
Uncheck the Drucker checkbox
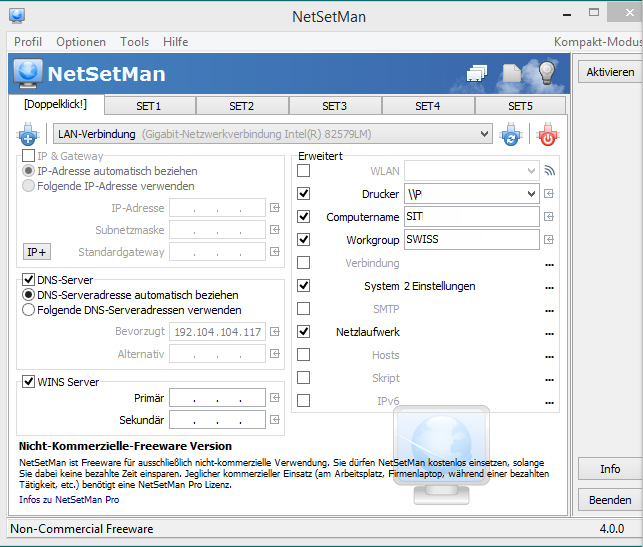point(303,194)
